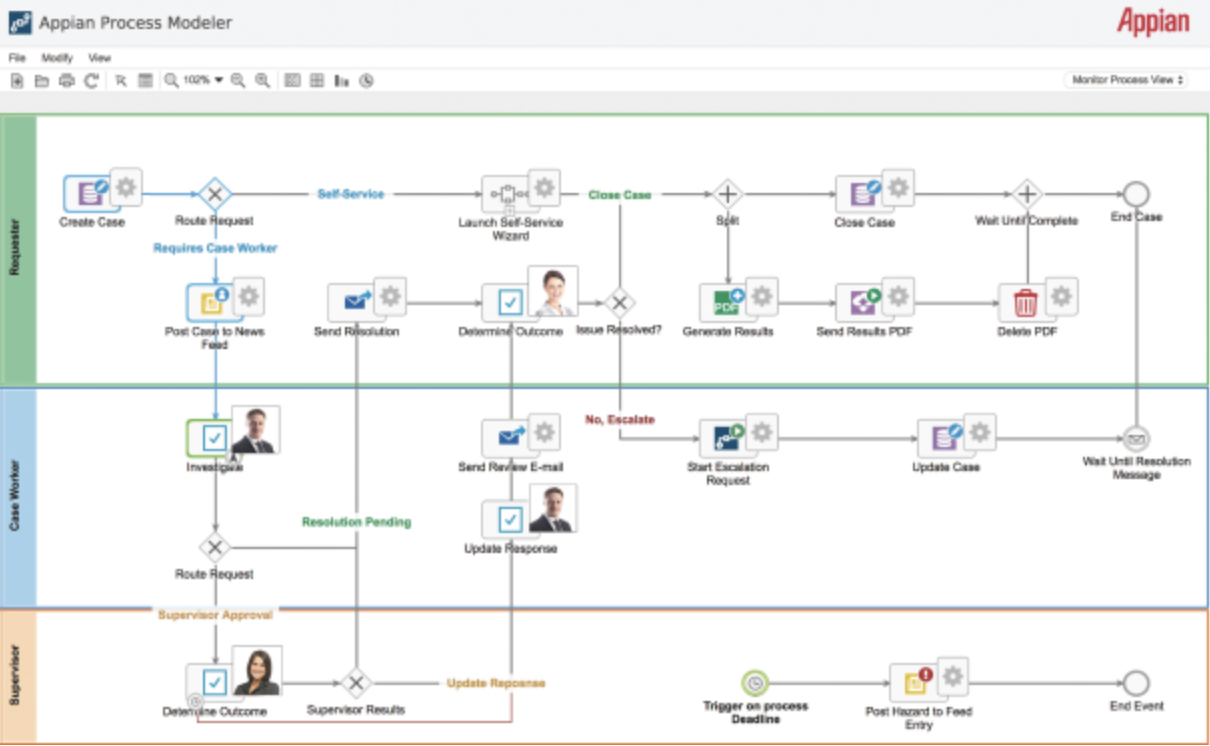Open the Modify menu

tap(56, 58)
